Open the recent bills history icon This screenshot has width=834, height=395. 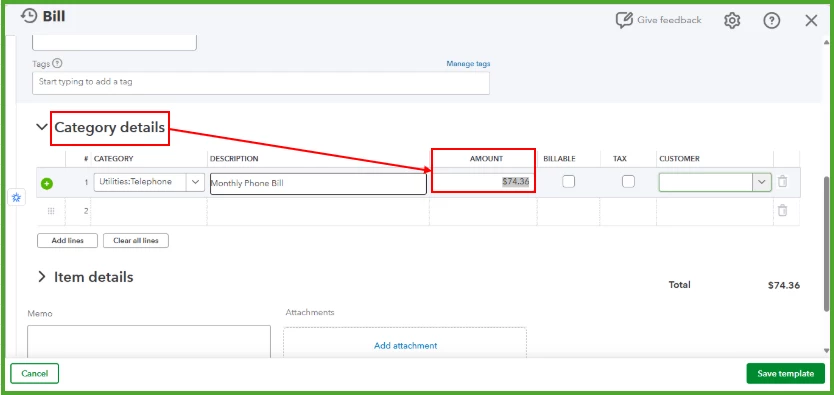pyautogui.click(x=29, y=16)
